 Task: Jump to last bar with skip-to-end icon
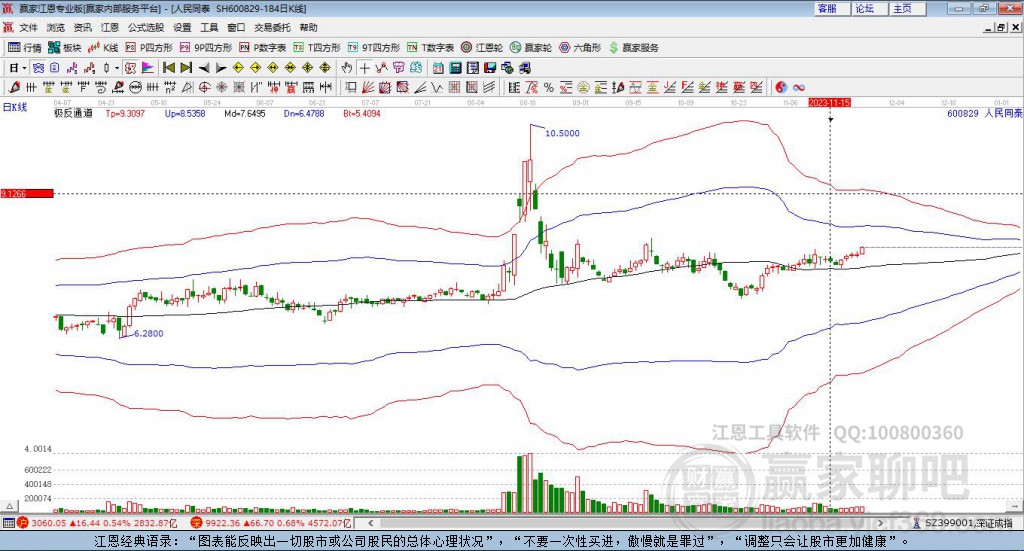click(x=186, y=68)
